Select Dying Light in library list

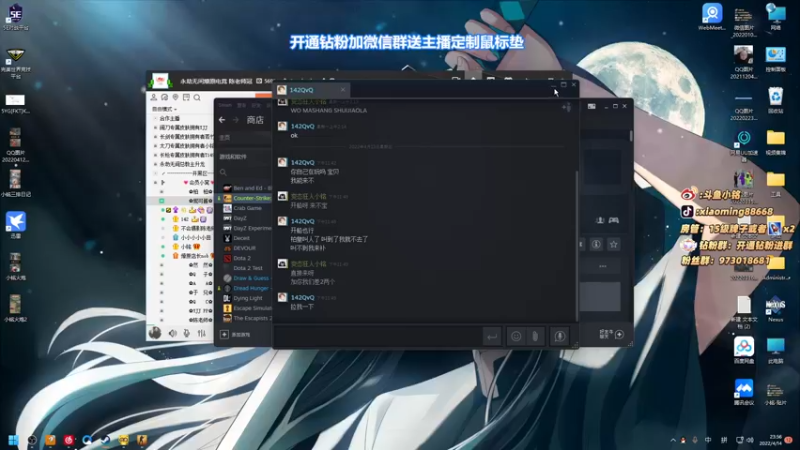pyautogui.click(x=247, y=298)
